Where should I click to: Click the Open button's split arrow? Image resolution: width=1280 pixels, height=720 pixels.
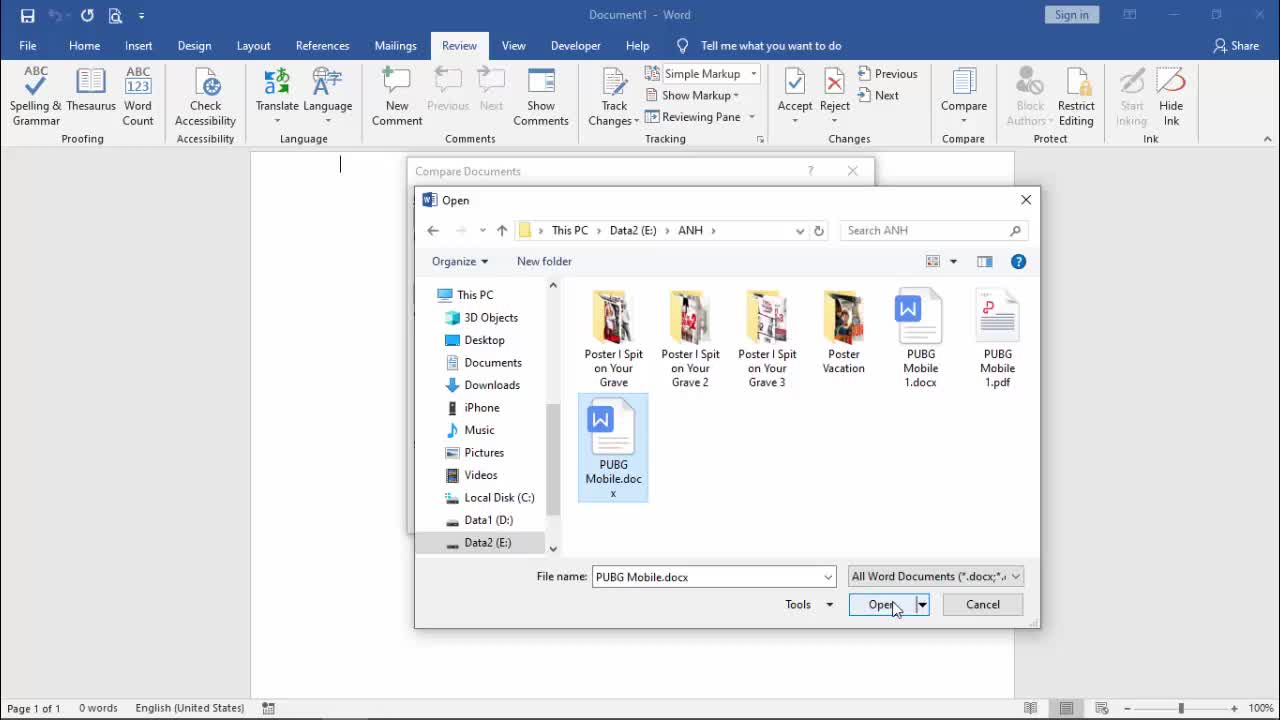[x=922, y=605]
